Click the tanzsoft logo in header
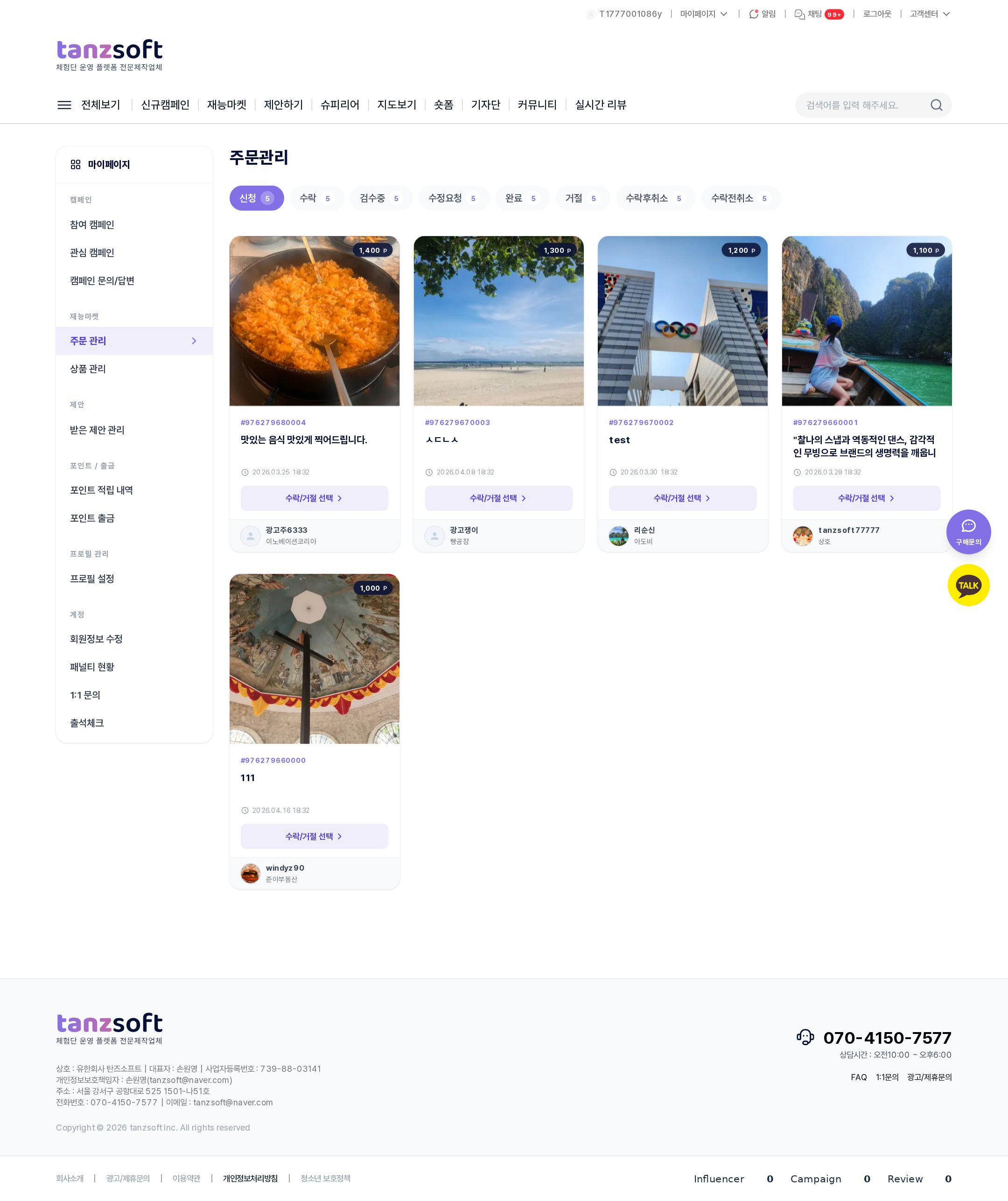 [x=109, y=56]
